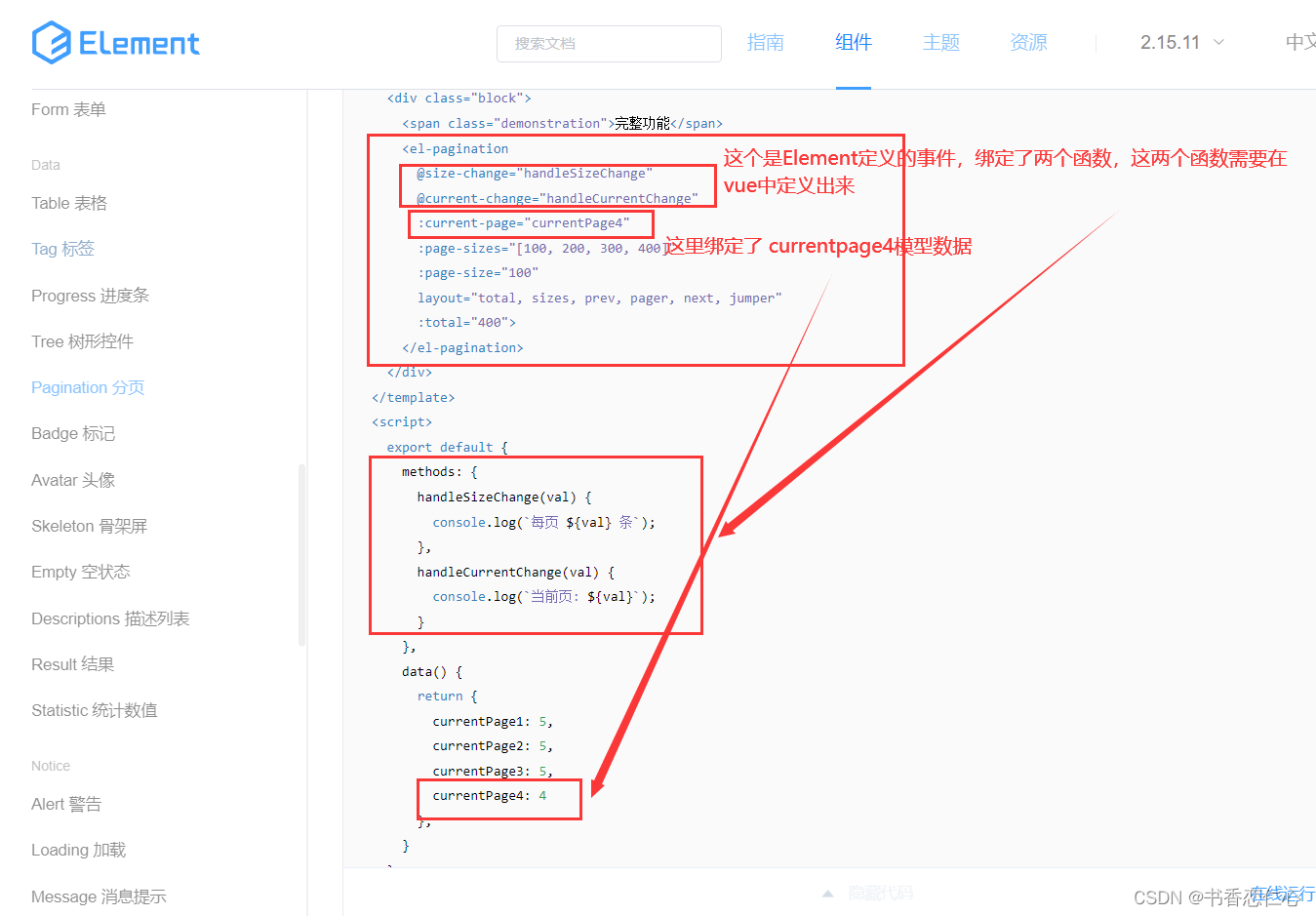Click the @size-change code line
Image resolution: width=1316 pixels, height=916 pixels.
coord(535,174)
